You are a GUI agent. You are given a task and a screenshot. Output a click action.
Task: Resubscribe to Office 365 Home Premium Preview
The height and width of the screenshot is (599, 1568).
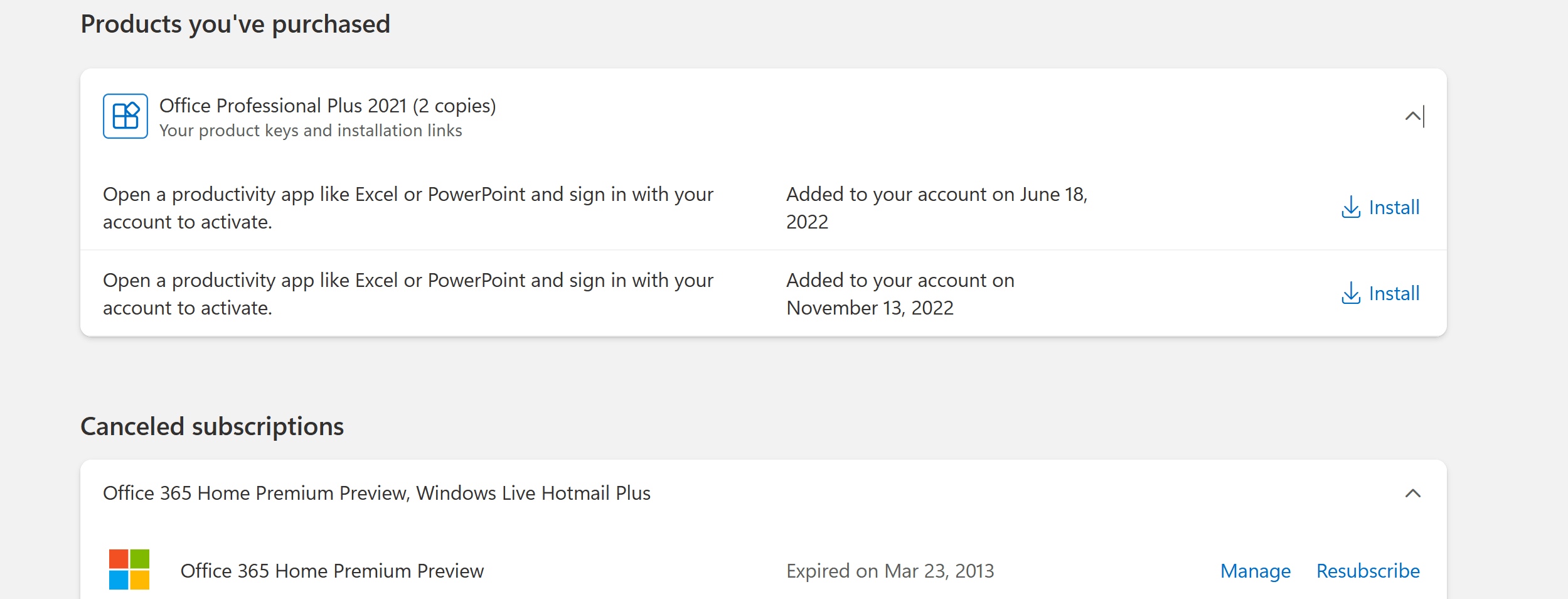point(1368,571)
